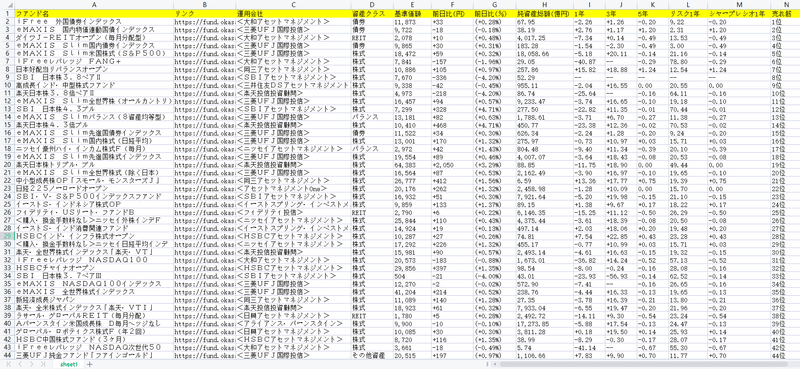Select column A header
The image size is (800, 369).
point(94,4)
